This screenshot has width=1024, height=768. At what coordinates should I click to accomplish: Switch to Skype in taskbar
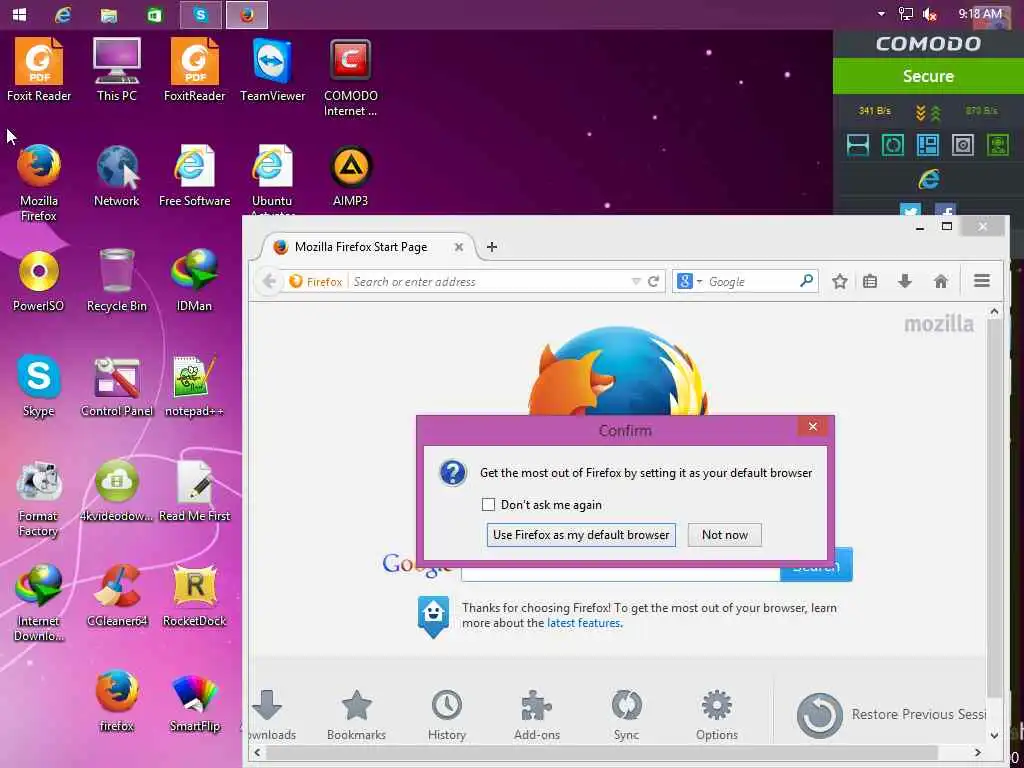pos(200,14)
